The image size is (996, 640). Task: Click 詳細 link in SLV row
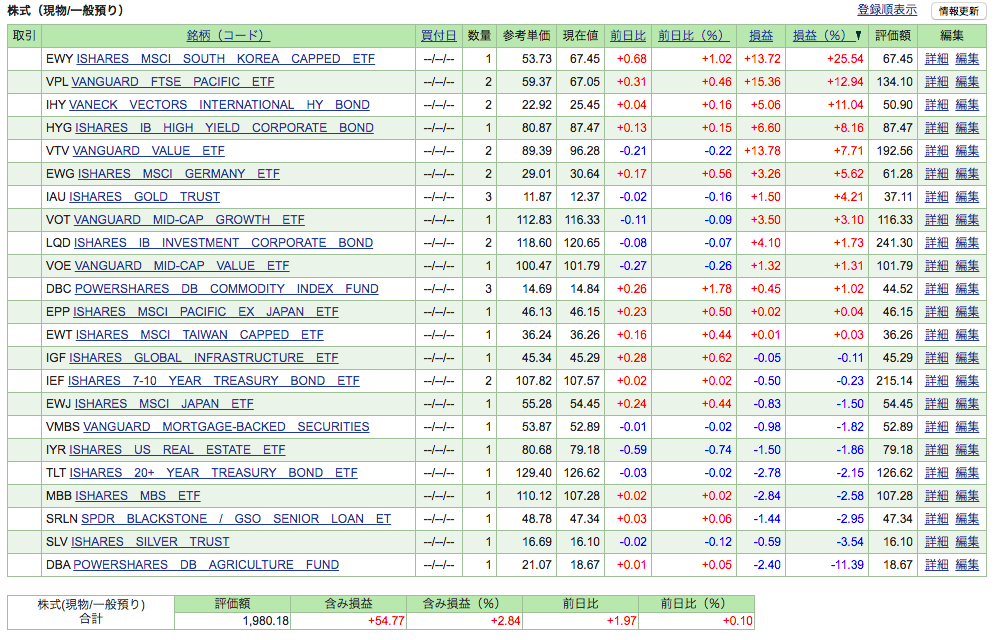936,542
